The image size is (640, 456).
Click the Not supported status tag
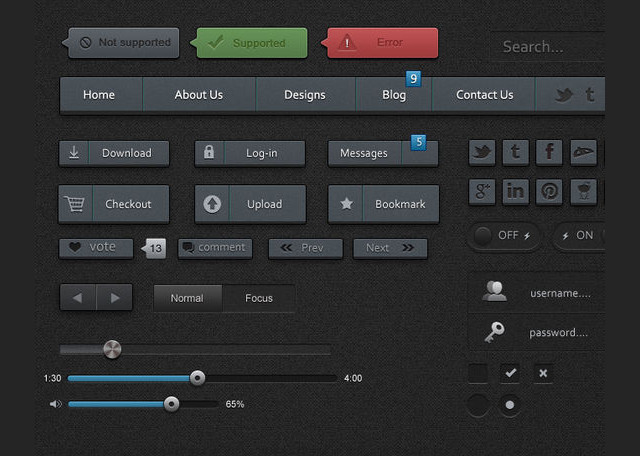(x=120, y=43)
